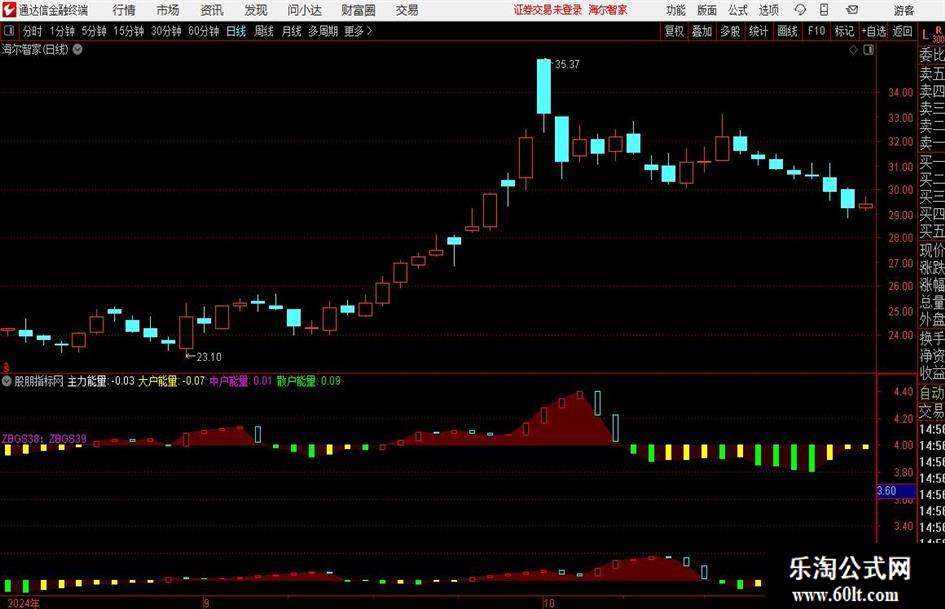
Task: Open the customer service headset icon
Action: pos(800,10)
